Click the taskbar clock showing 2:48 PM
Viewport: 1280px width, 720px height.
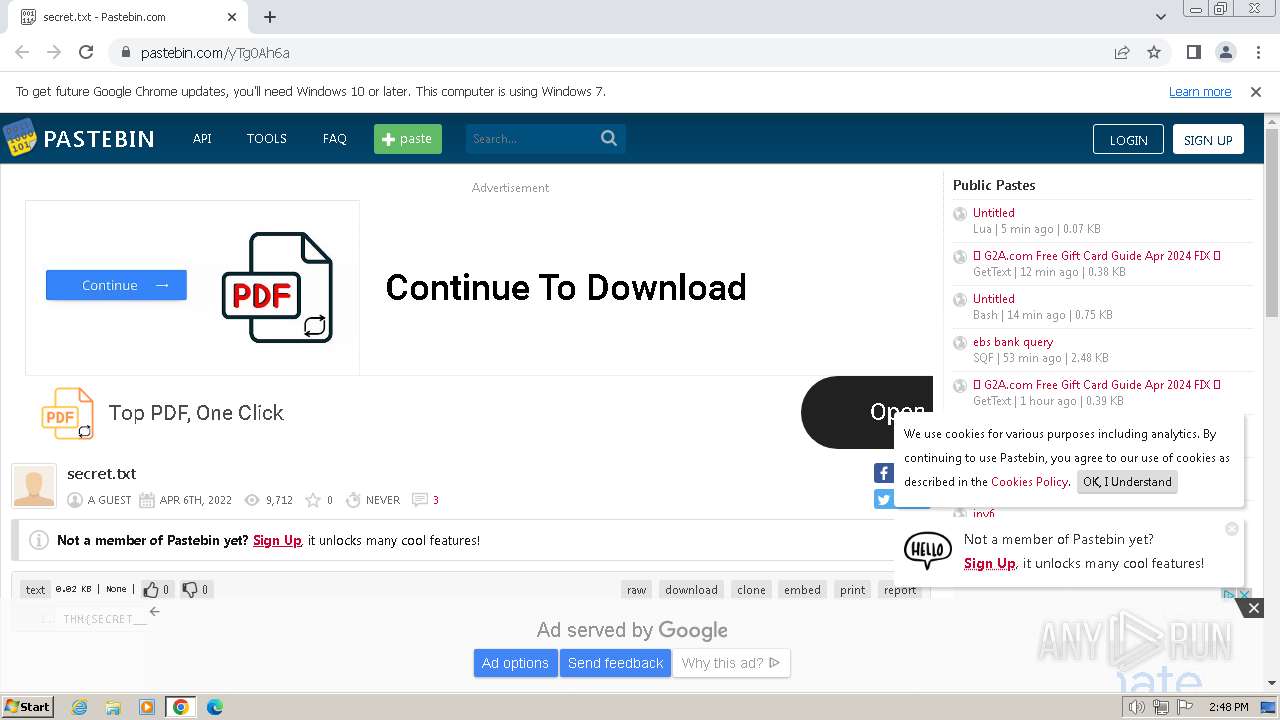click(x=1228, y=707)
